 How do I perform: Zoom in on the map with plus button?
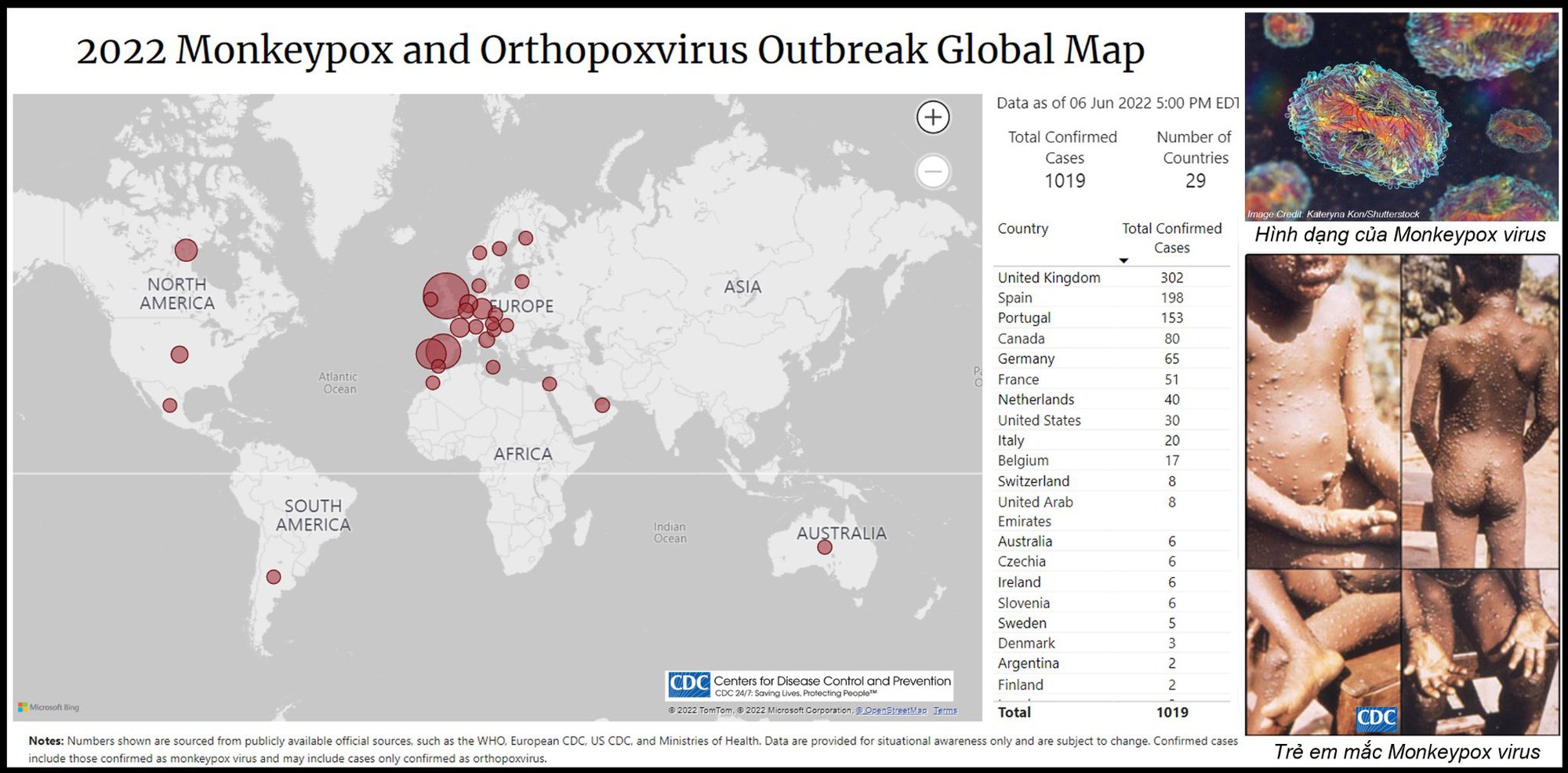tap(933, 118)
